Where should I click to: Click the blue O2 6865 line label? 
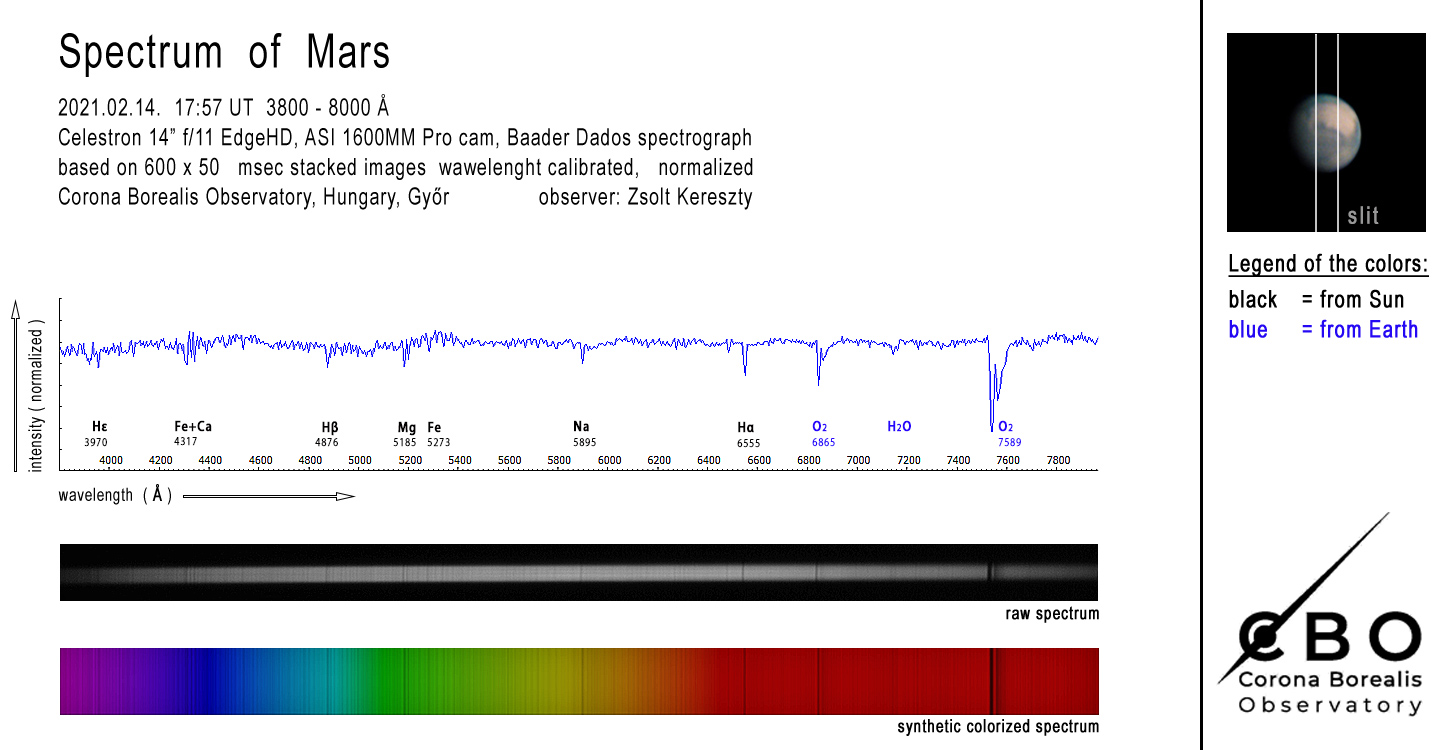[x=823, y=434]
